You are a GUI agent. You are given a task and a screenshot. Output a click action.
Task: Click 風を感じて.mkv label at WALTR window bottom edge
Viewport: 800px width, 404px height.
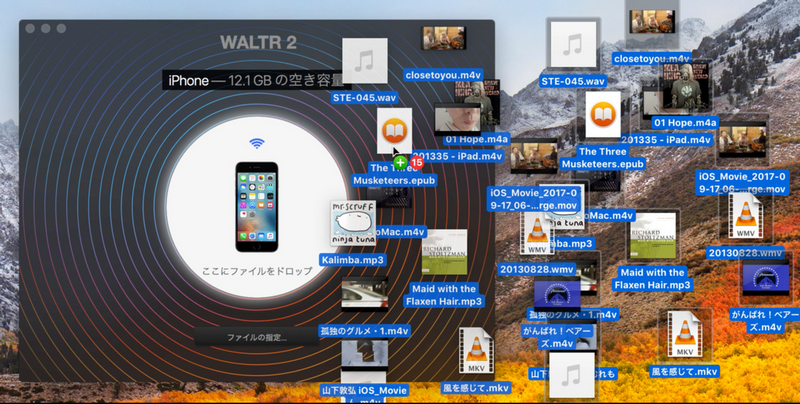click(x=476, y=388)
